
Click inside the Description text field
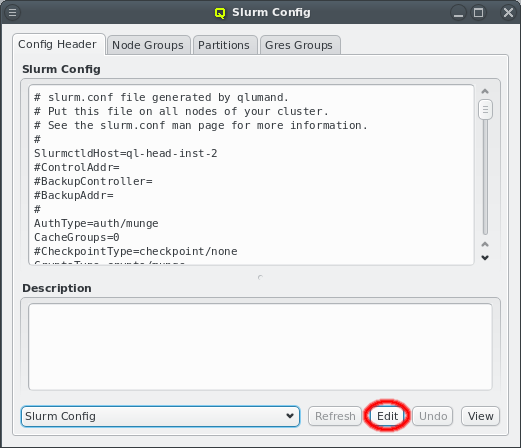pyautogui.click(x=260, y=347)
